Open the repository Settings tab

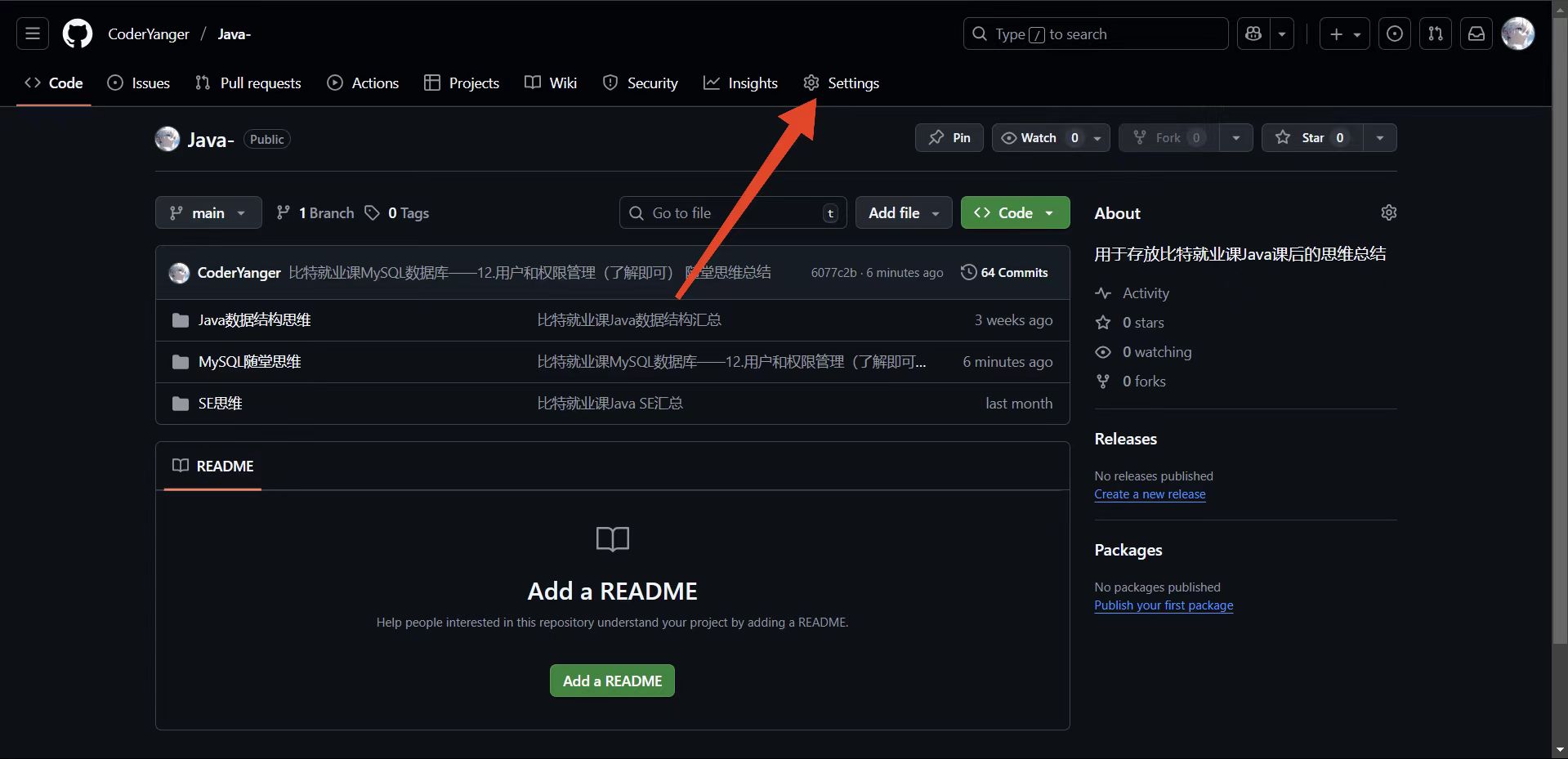pos(842,83)
